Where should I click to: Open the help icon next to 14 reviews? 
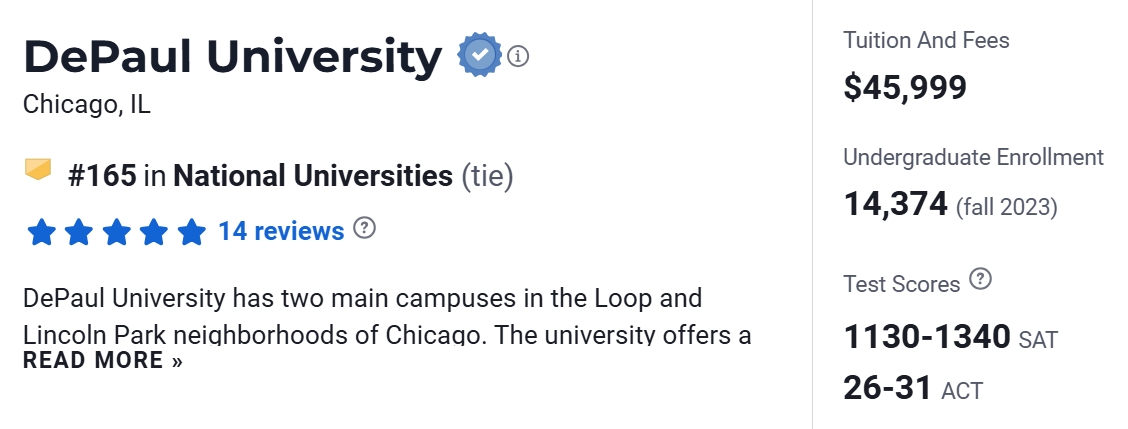click(x=365, y=228)
